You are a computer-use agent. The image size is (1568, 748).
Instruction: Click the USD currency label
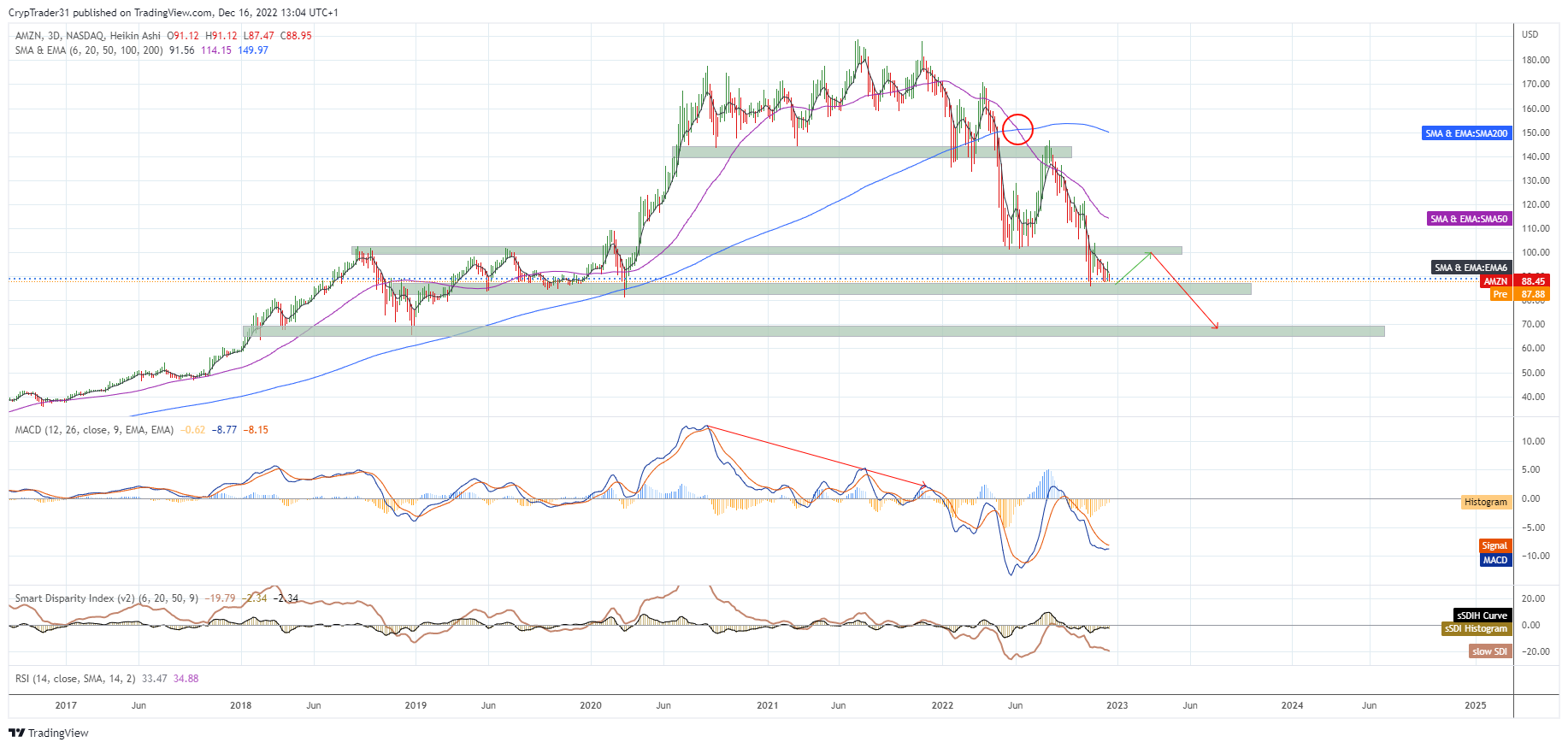1530,35
